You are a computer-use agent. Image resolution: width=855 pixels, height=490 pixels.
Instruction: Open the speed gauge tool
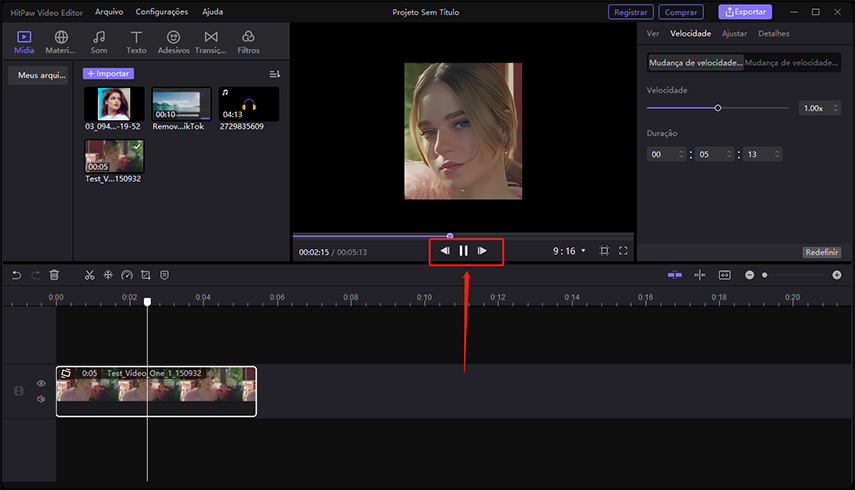[x=127, y=275]
